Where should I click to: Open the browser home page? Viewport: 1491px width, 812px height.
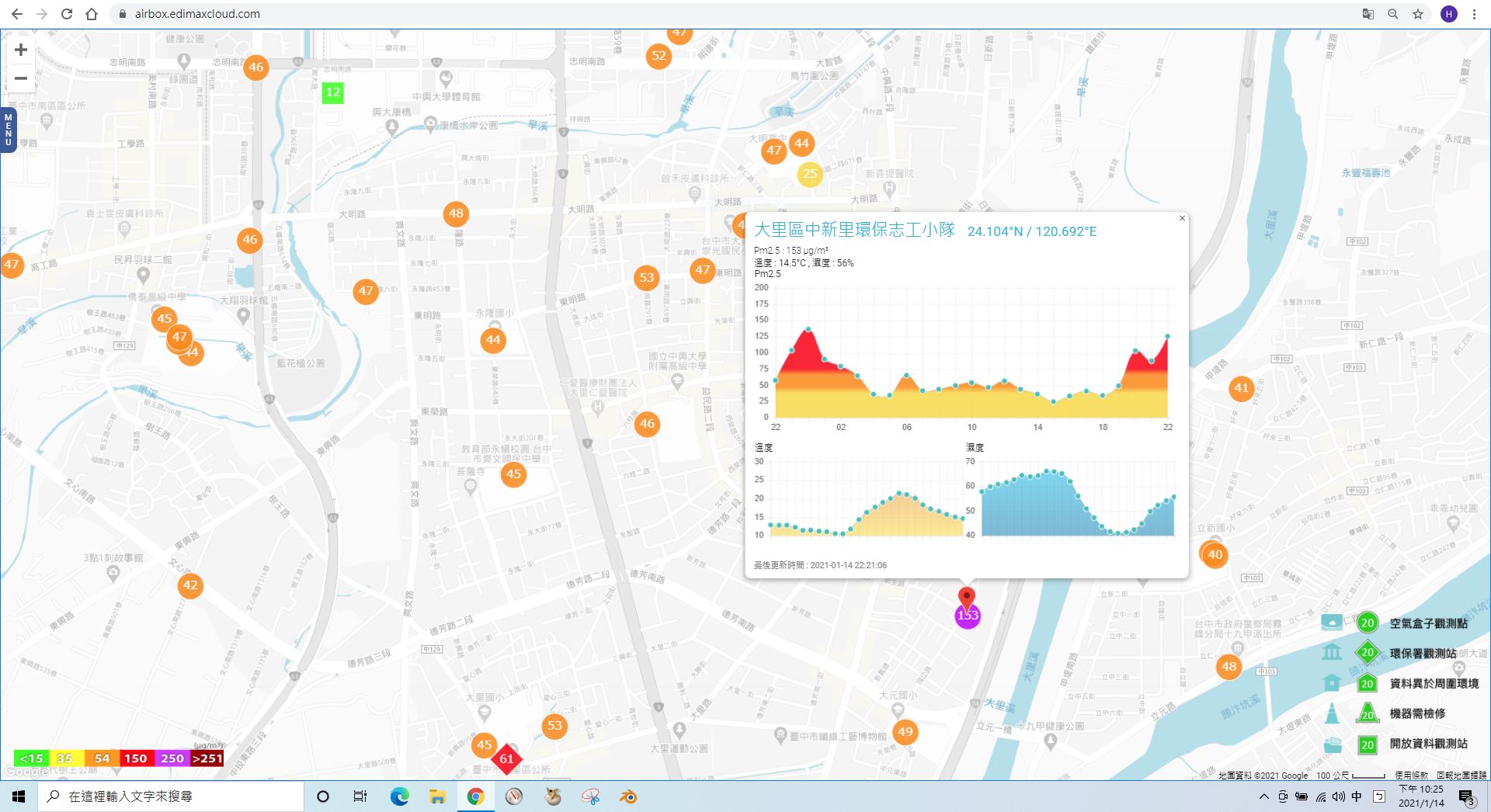tap(92, 14)
